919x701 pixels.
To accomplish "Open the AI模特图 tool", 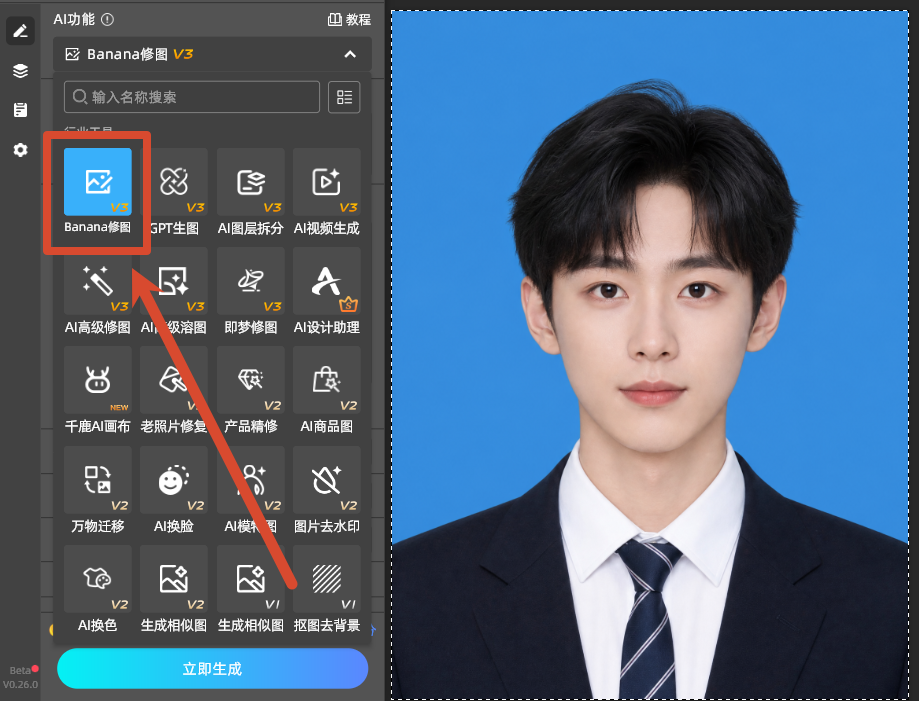I will pos(251,480).
